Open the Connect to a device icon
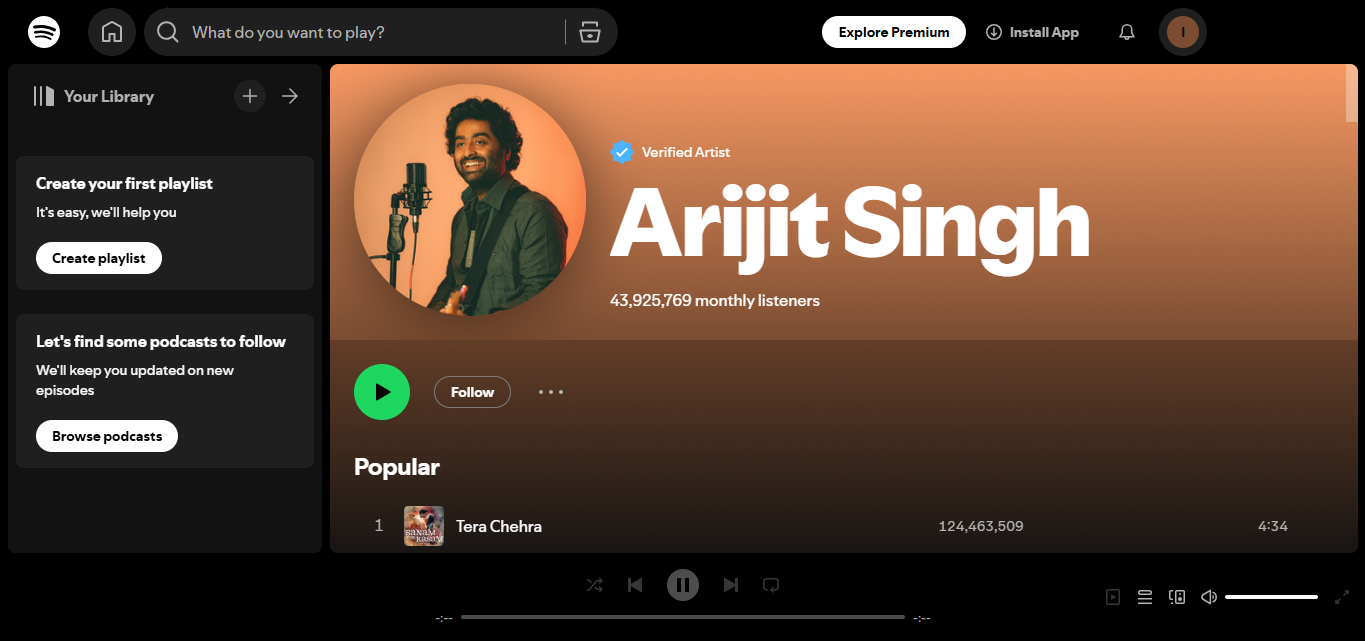This screenshot has width=1365, height=641. [x=1176, y=596]
